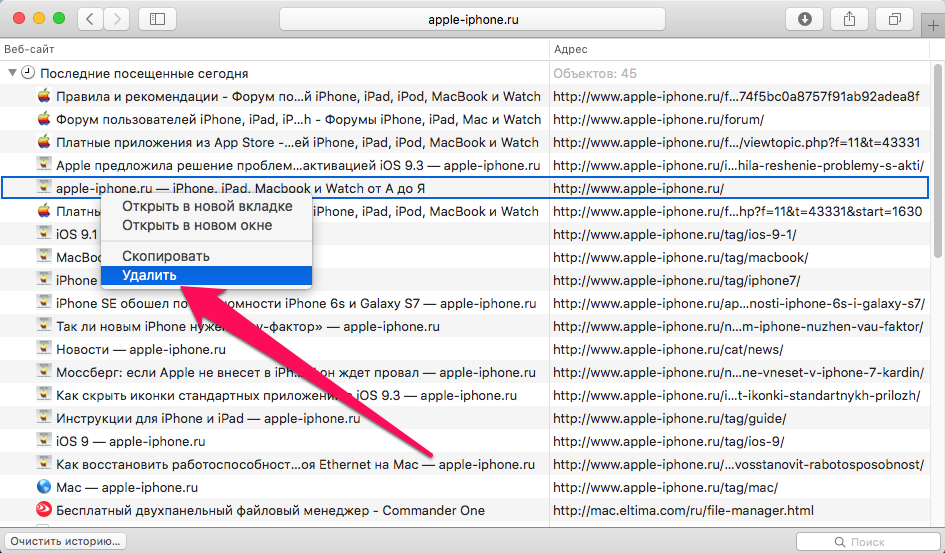Choose 'Открыть в новой вкладке' from context menu
Screen dimensions: 945x553
click(x=207, y=206)
